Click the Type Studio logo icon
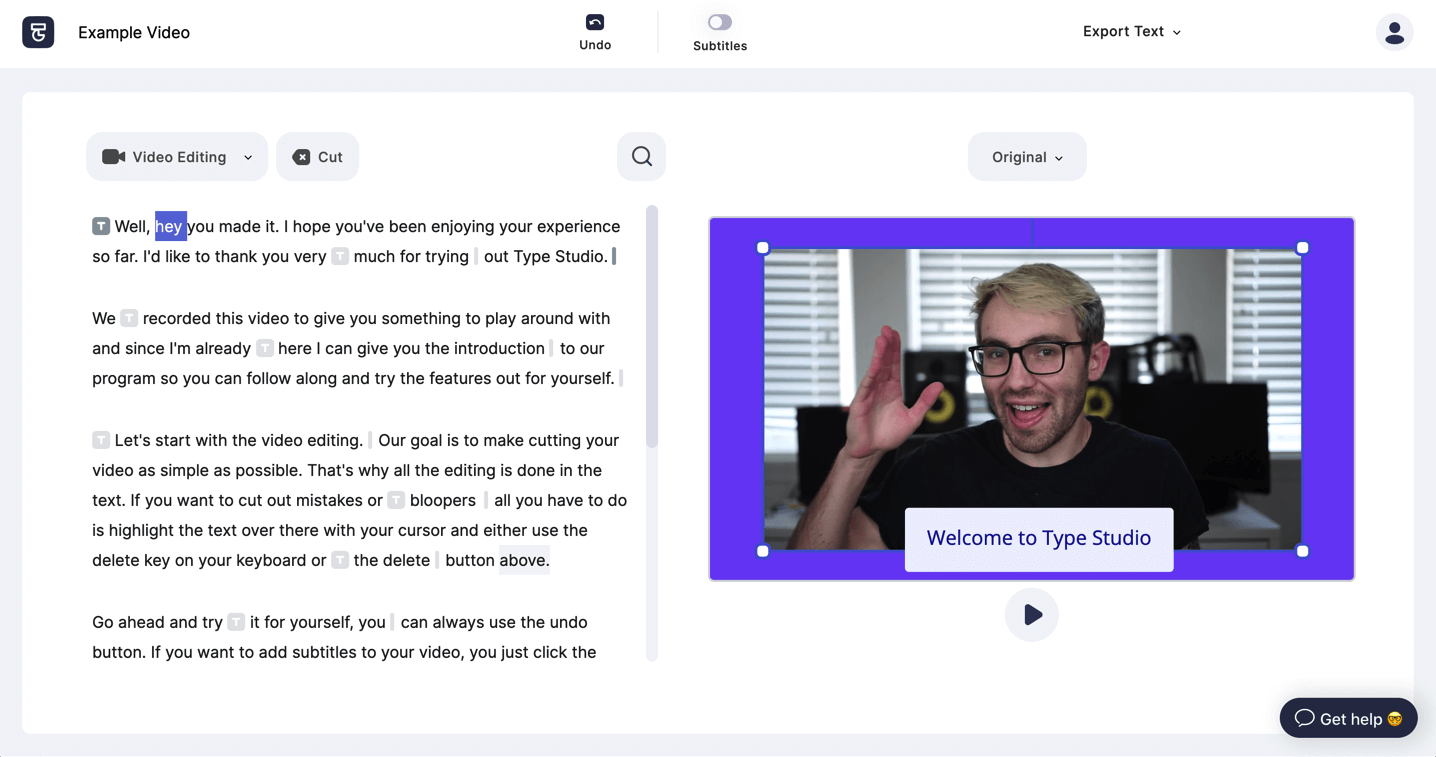 (38, 32)
